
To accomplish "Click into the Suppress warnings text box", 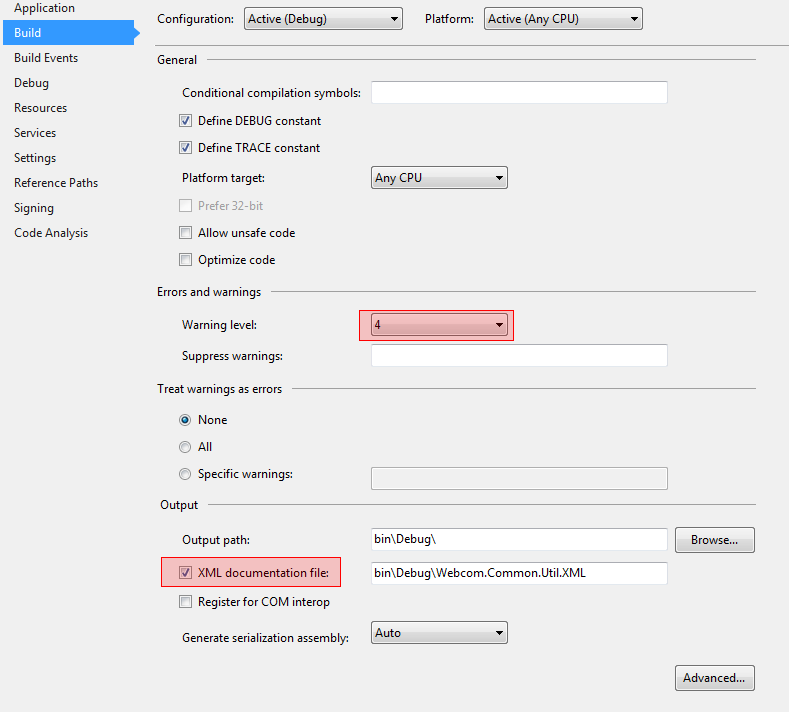I will coord(519,356).
